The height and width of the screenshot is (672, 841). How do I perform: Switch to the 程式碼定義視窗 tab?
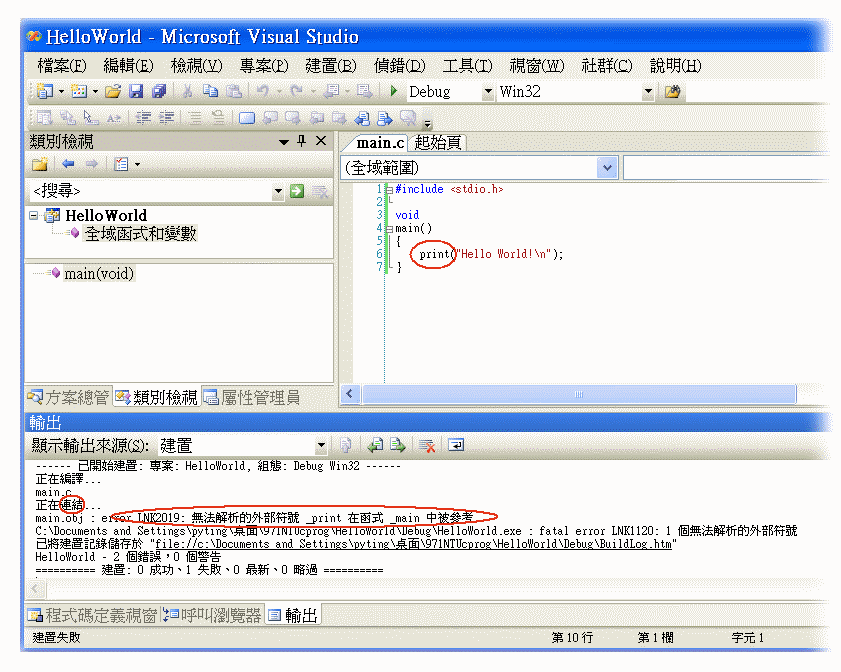[x=93, y=615]
